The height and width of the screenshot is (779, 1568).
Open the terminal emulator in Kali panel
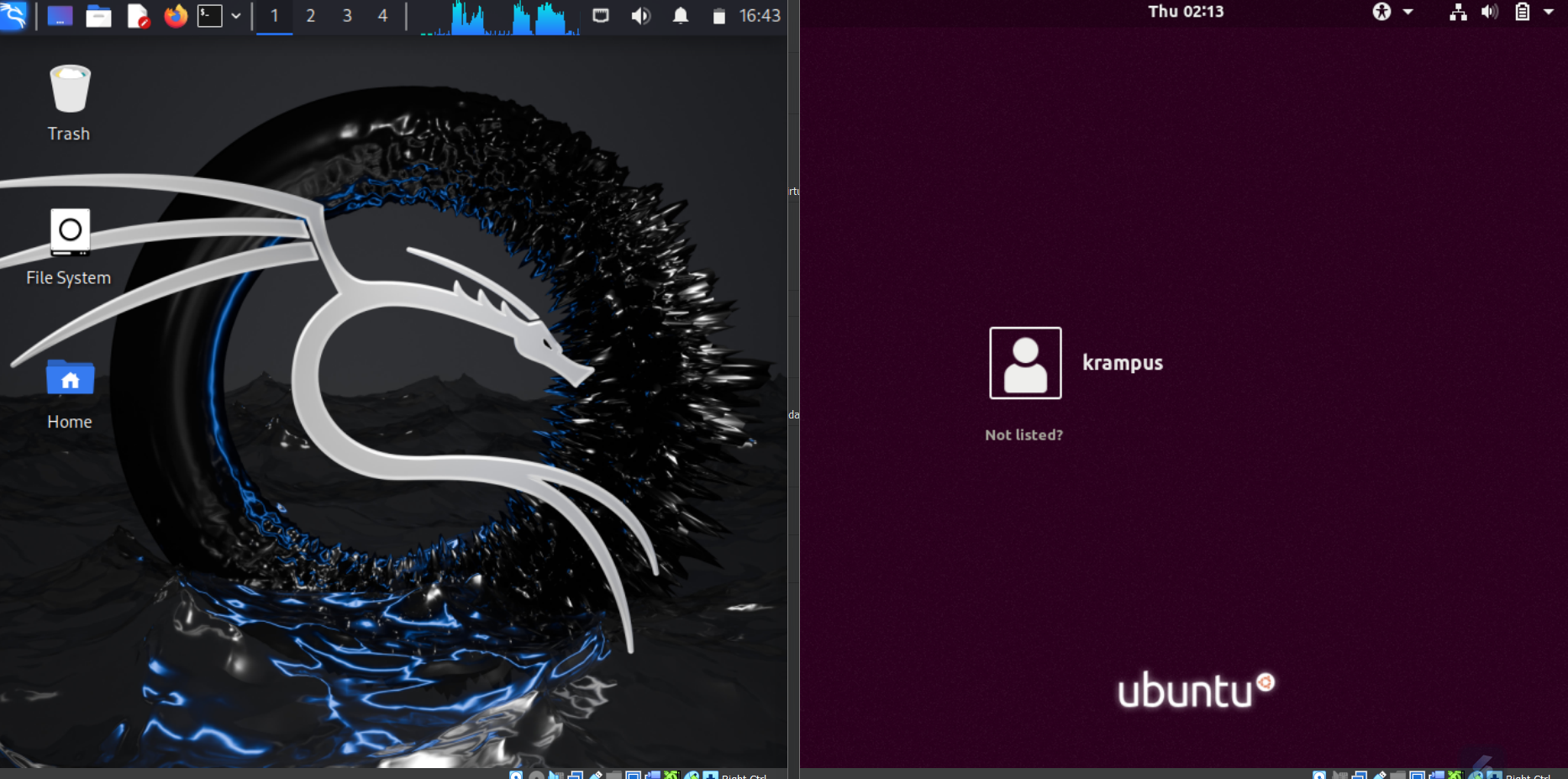point(210,16)
